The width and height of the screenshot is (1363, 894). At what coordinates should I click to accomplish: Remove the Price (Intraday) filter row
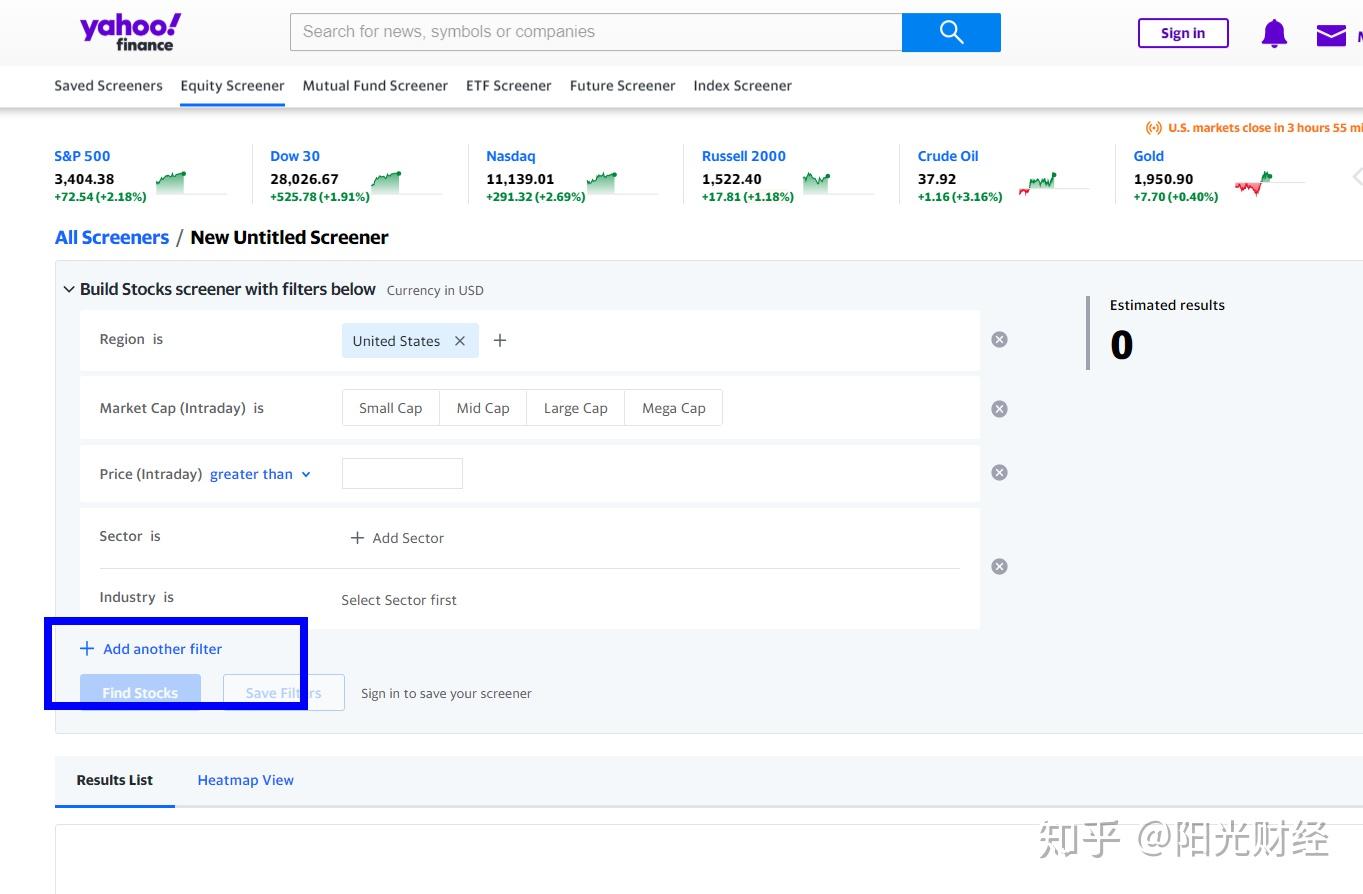[x=999, y=473]
